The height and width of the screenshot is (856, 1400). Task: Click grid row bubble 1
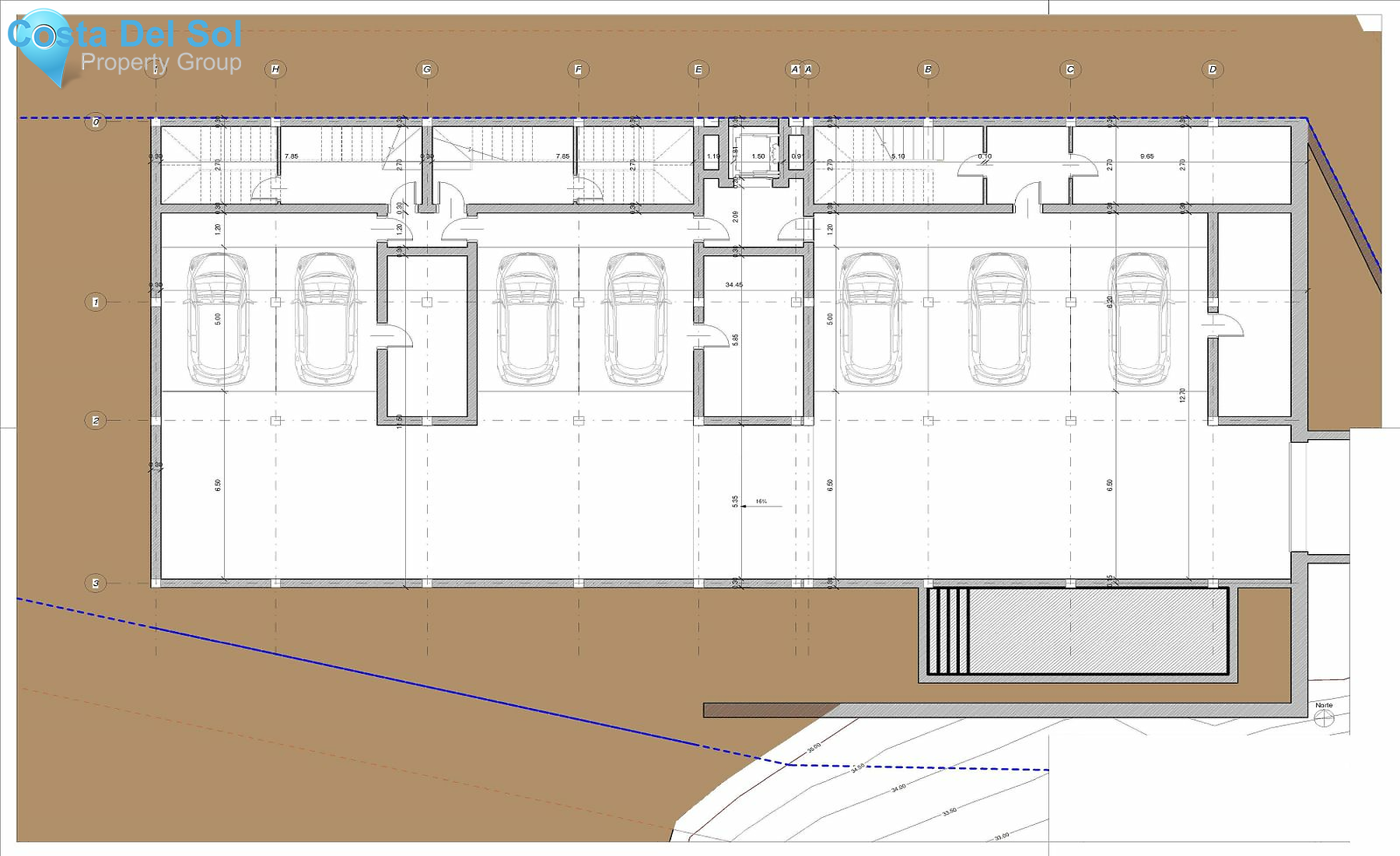pos(96,302)
